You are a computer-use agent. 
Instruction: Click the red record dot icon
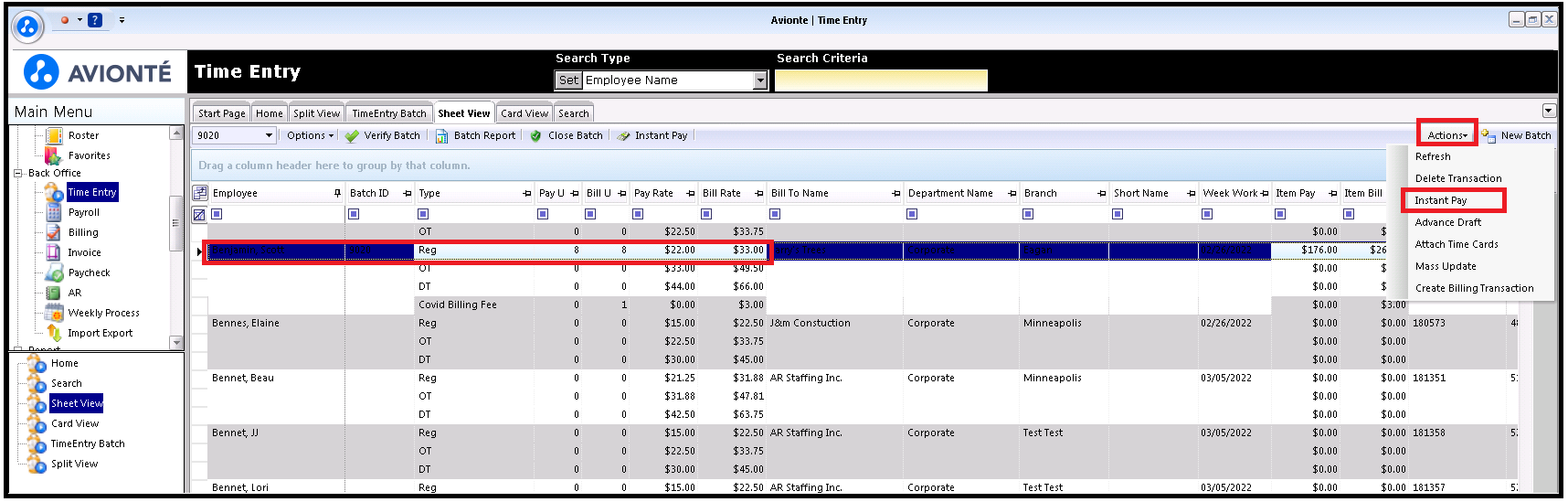65,19
